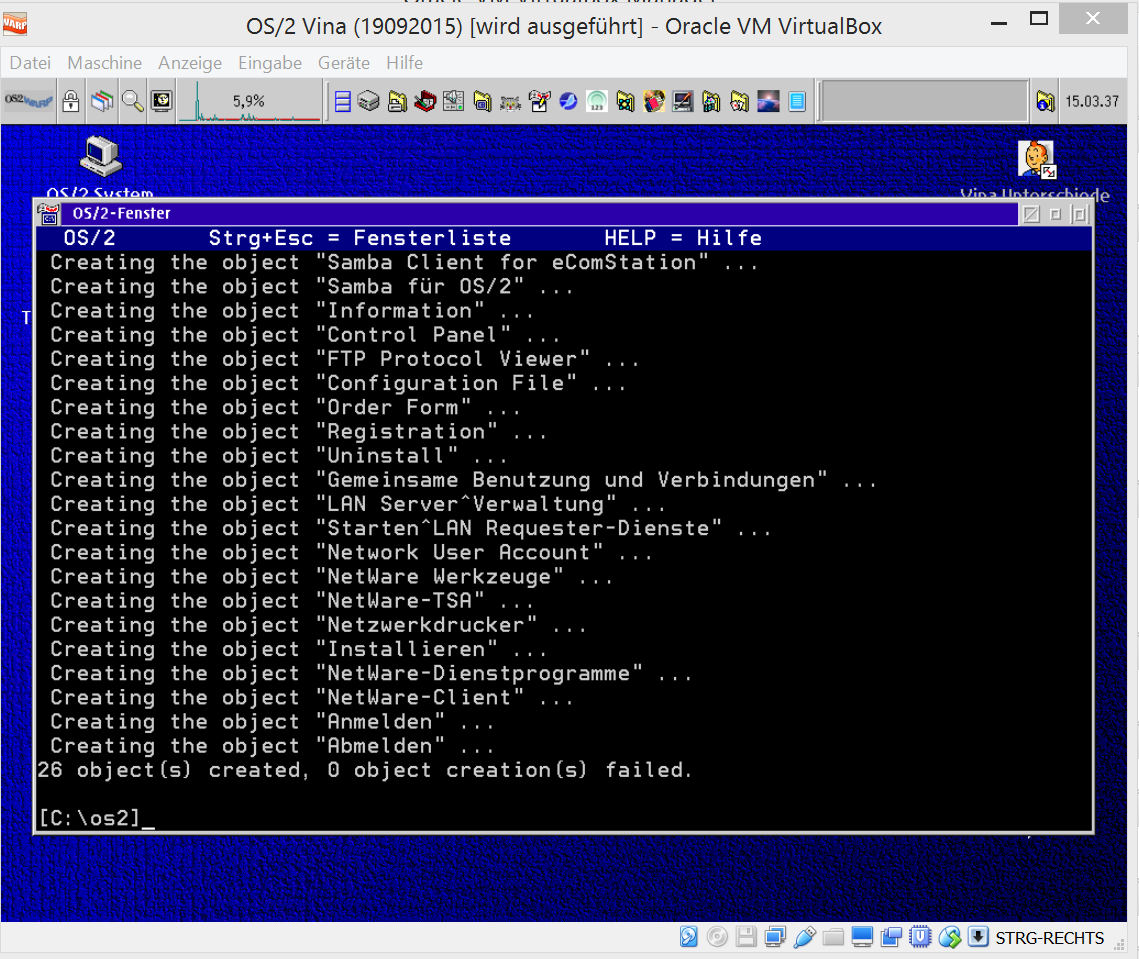Click the lockup padlock icon in WarpCenter
The width and height of the screenshot is (1139, 959).
pyautogui.click(x=70, y=101)
